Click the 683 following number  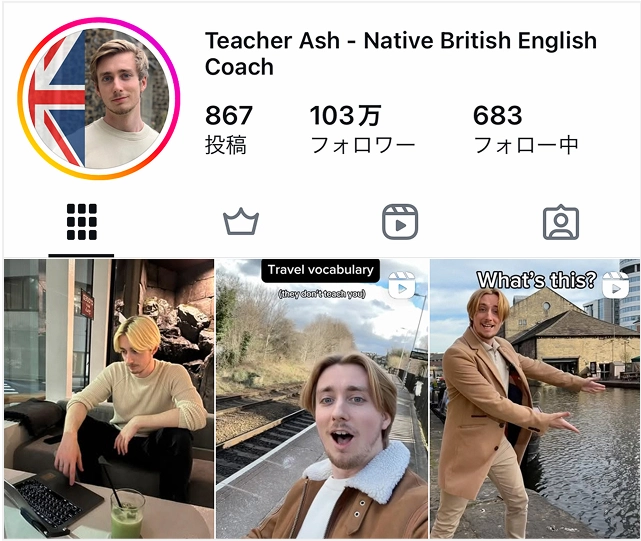(x=498, y=115)
